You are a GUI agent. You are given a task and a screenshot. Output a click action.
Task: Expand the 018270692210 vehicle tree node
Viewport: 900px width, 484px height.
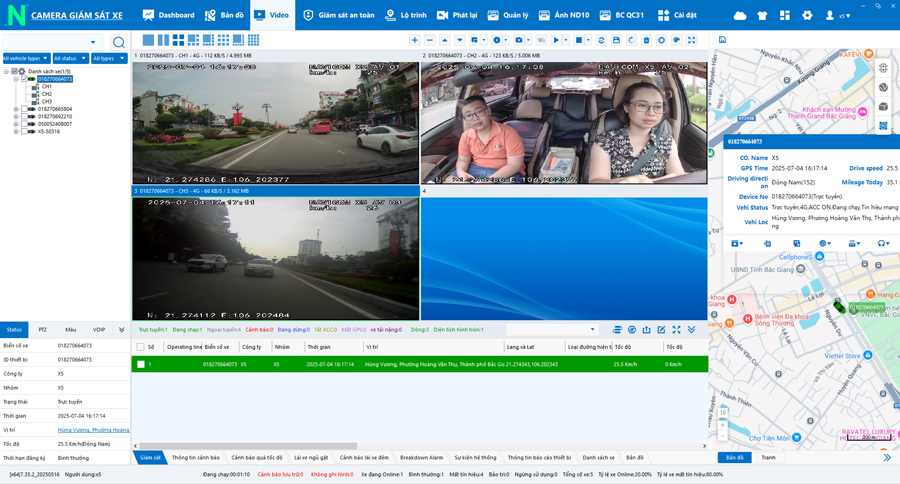point(16,117)
